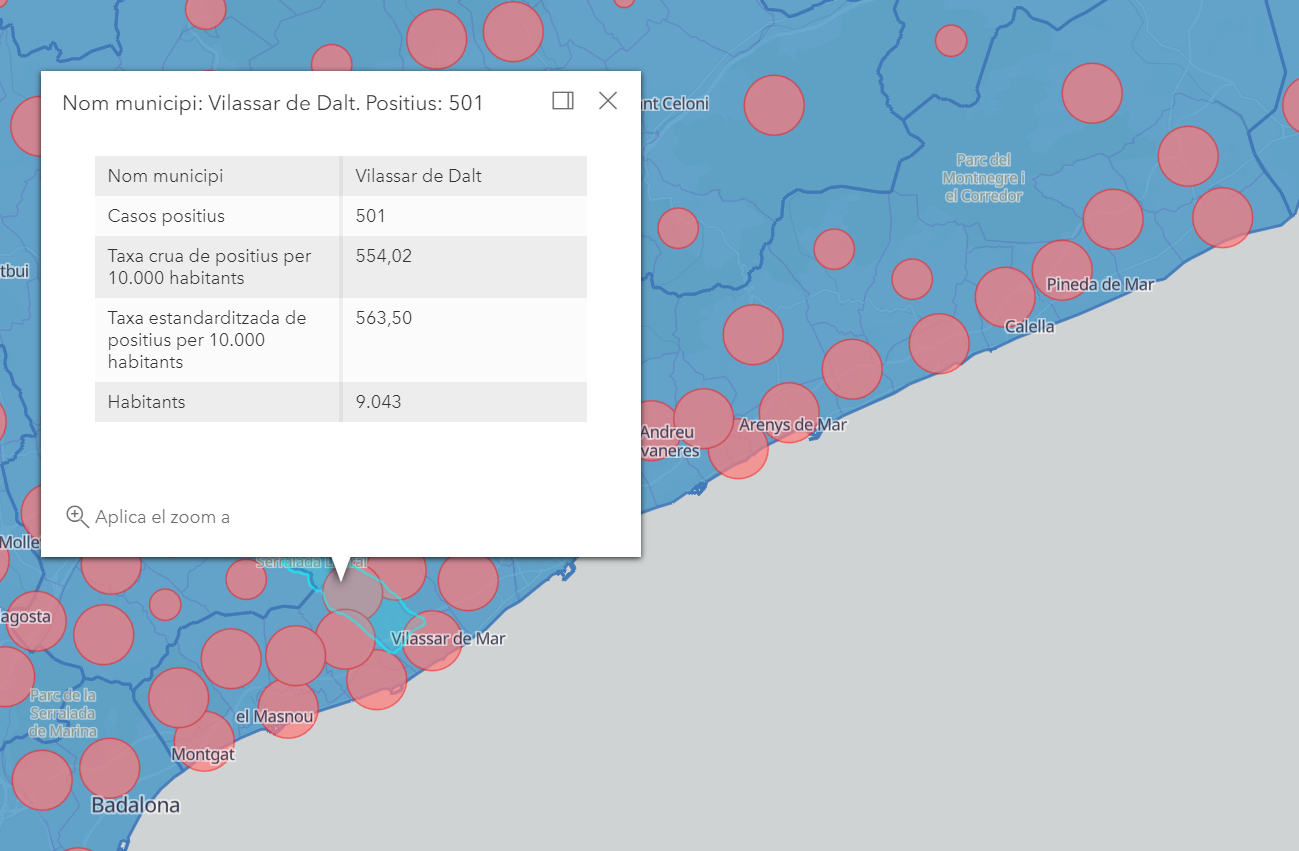Click the Arenys de Mar map label
This screenshot has height=851, width=1299.
(x=793, y=425)
